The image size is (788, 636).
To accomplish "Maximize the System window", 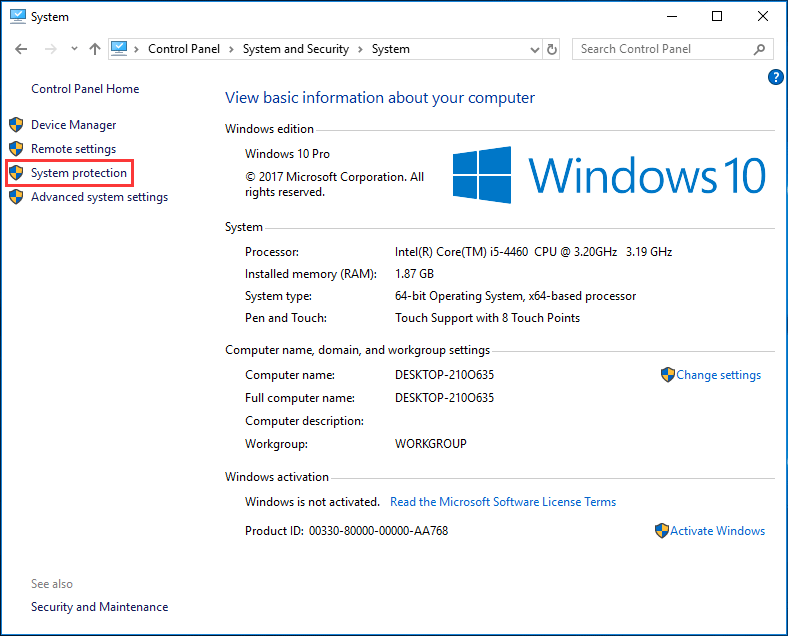I will (717, 17).
